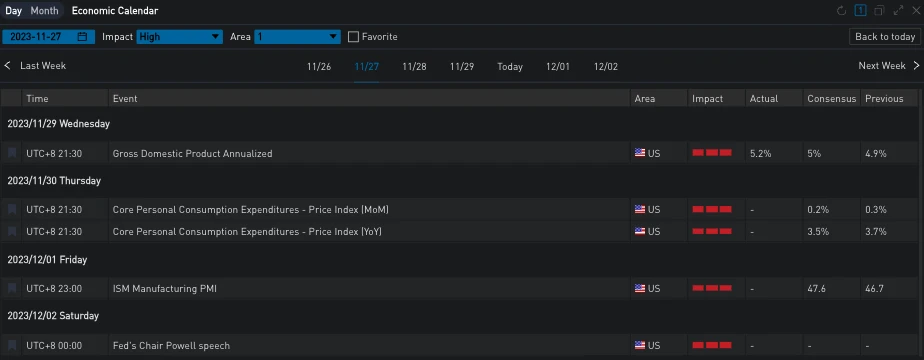Click the pop-out window icon
The height and width of the screenshot is (360, 924).
879,11
